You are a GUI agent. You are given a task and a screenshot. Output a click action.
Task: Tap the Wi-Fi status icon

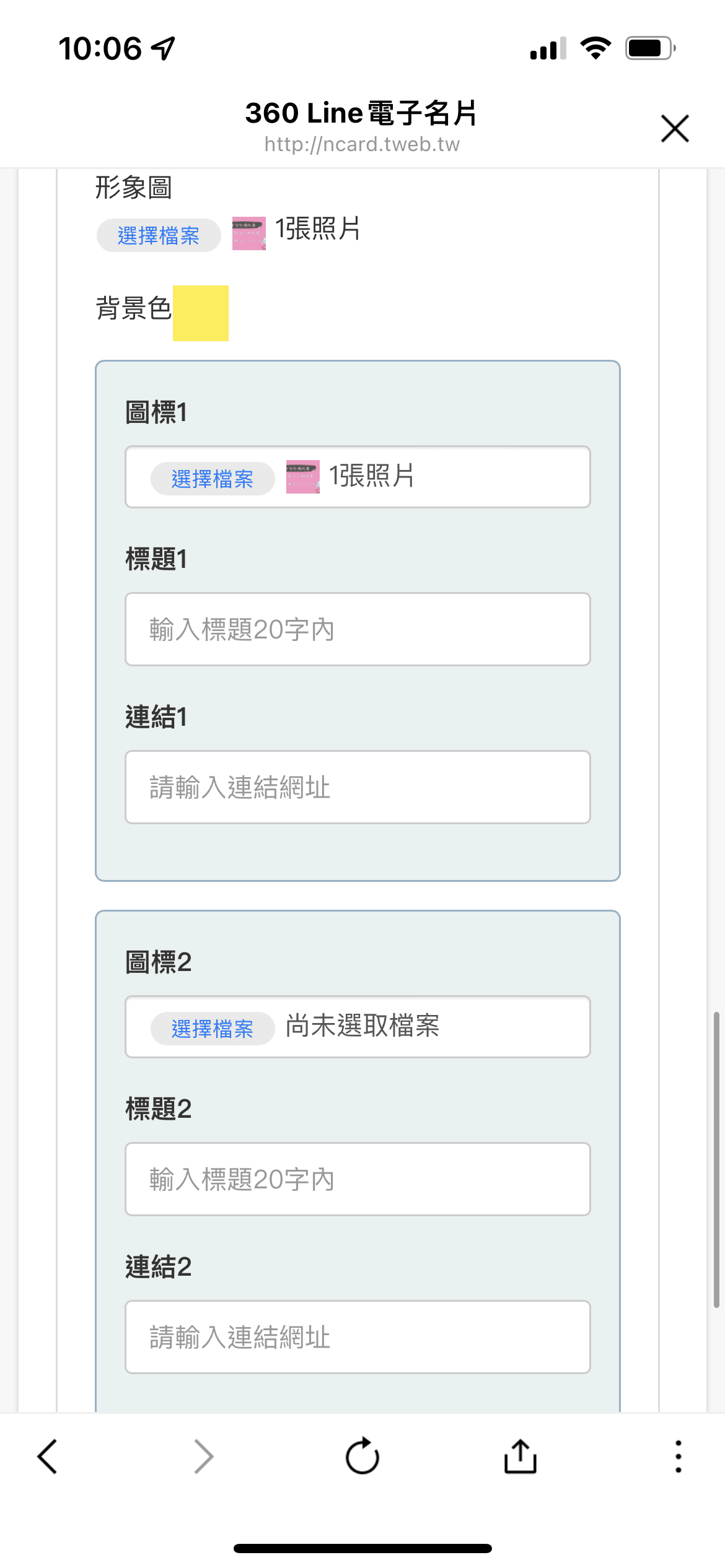coord(596,47)
